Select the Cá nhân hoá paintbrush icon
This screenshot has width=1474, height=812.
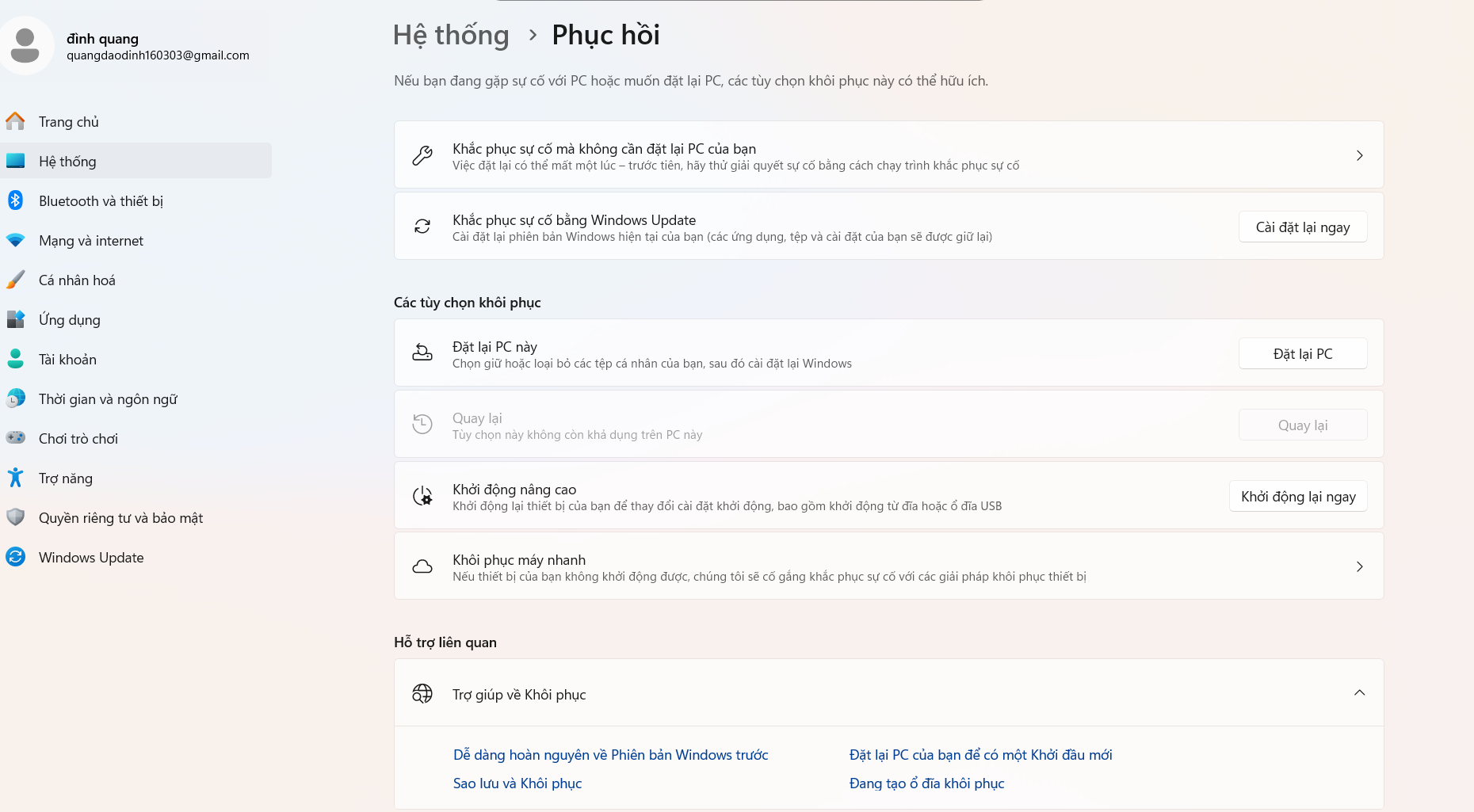[x=15, y=280]
